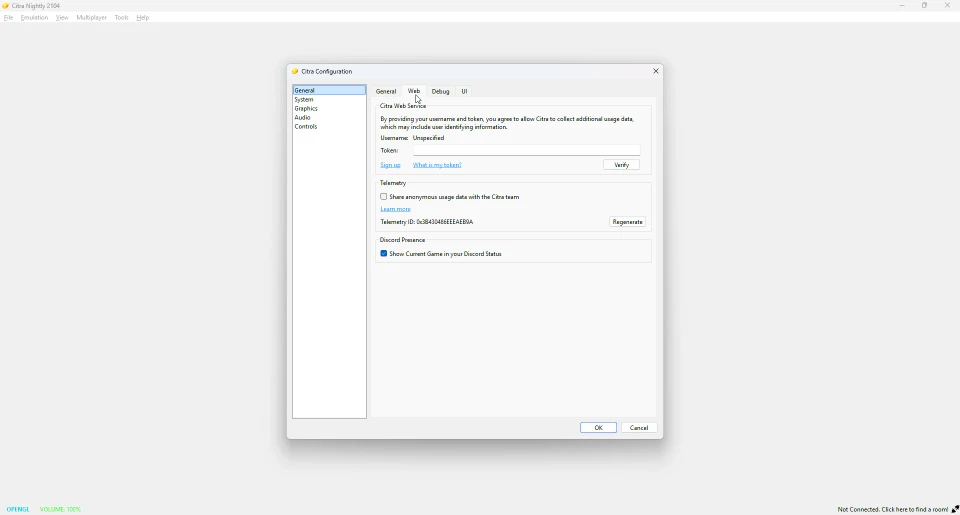Viewport: 960px width, 515px height.
Task: Open the Sign up link
Action: pyautogui.click(x=390, y=165)
